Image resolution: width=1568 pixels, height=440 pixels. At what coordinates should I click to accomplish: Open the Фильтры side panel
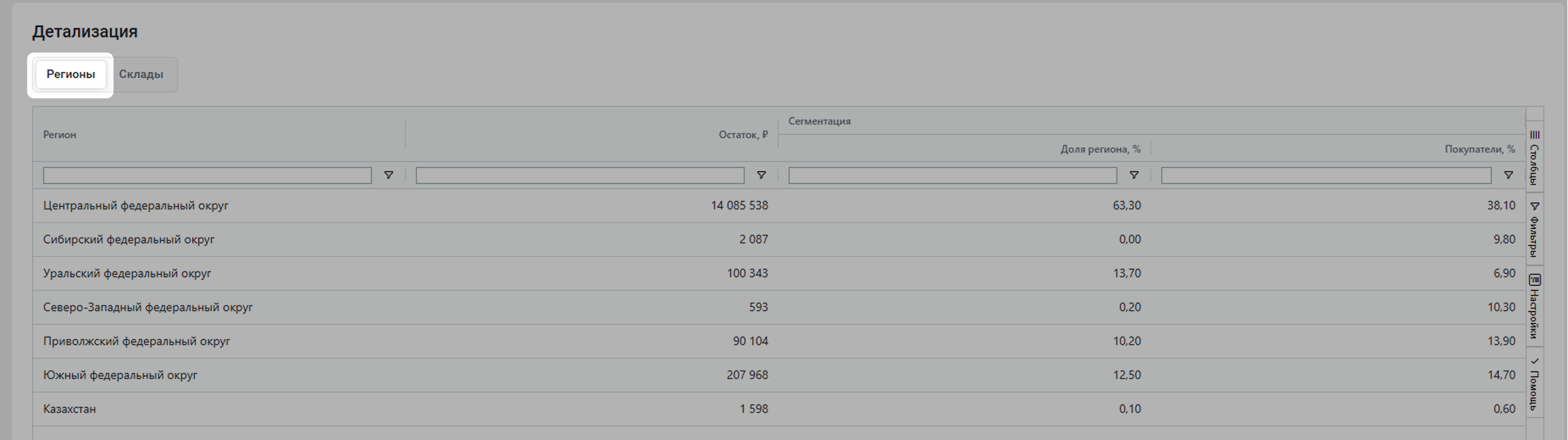[1534, 229]
